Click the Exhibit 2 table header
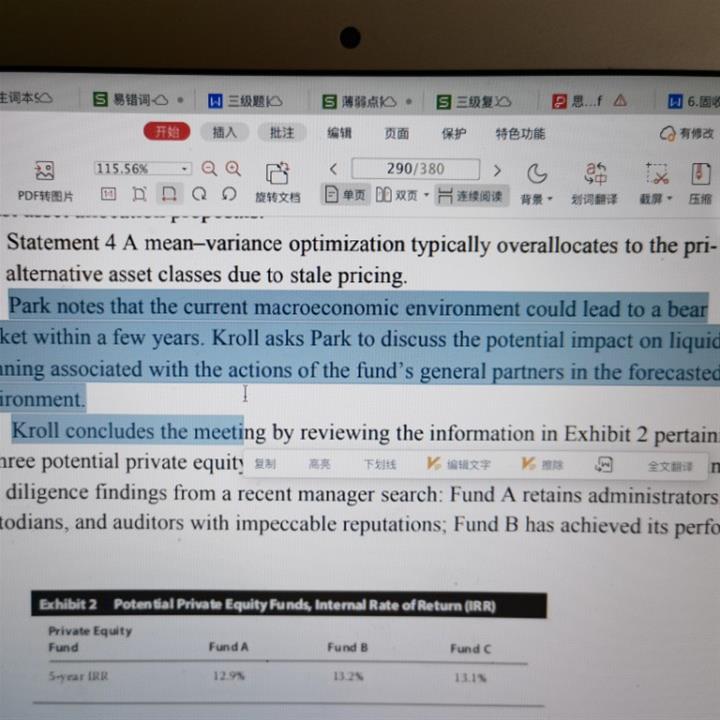Screen dimensions: 720x720 [x=289, y=605]
